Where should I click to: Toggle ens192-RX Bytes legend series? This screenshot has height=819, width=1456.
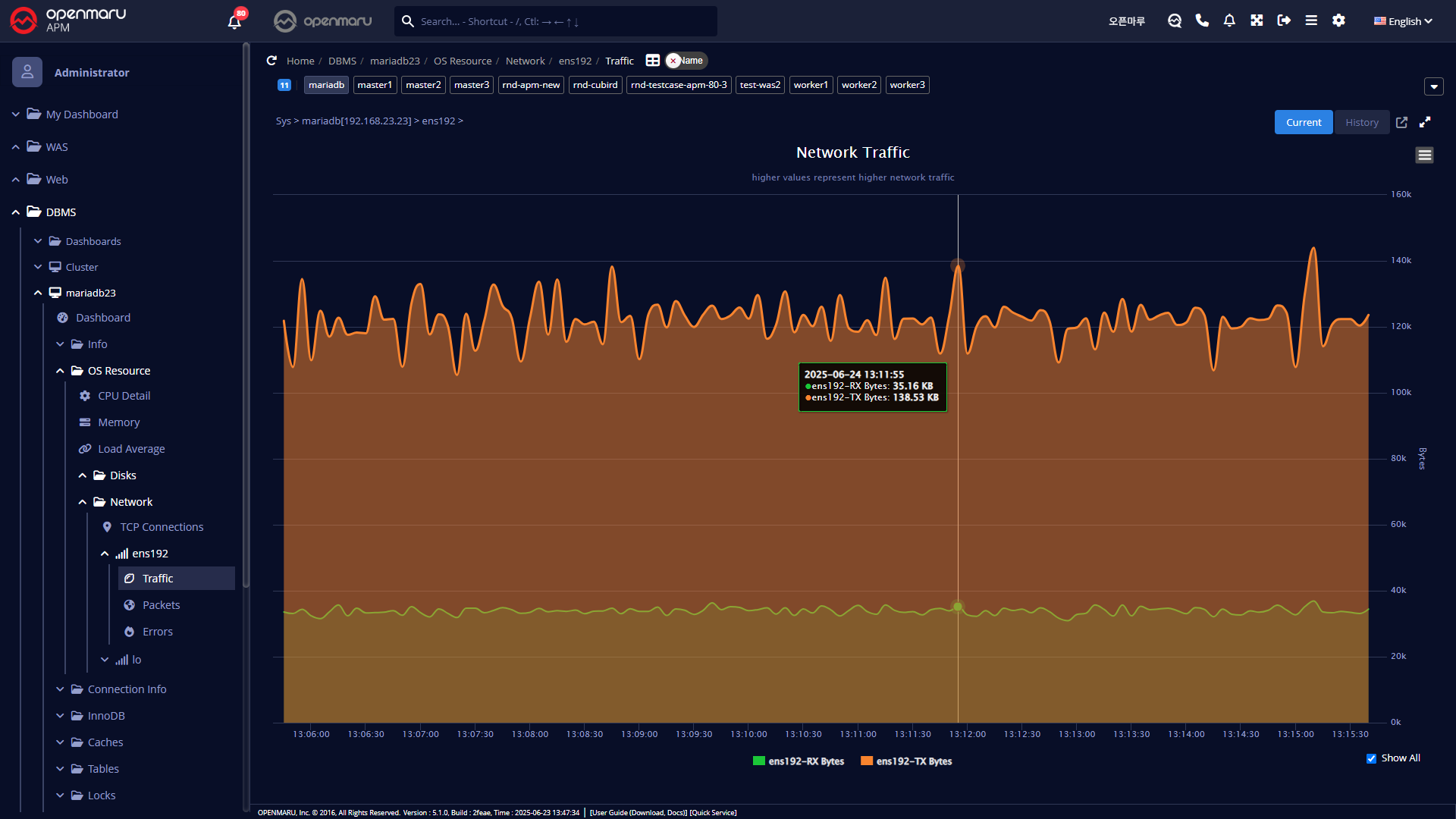799,761
